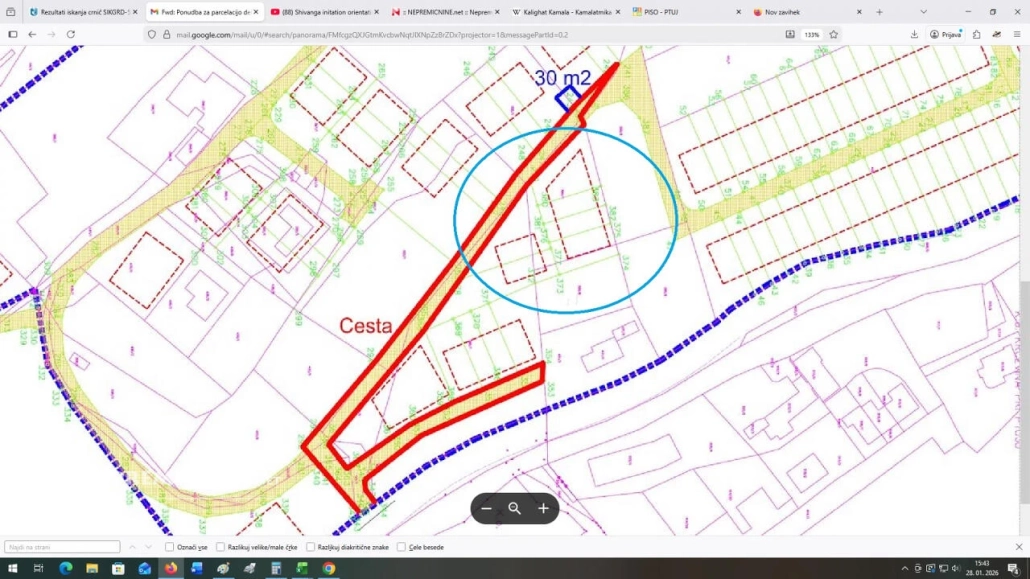Open the Windows Start menu
This screenshot has width=1030, height=579.
click(x=12, y=569)
